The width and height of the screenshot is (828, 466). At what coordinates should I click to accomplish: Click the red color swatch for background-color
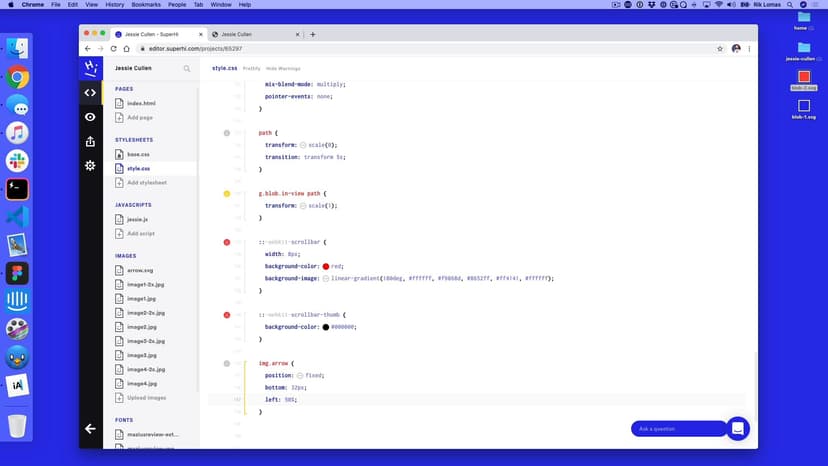tap(326, 266)
